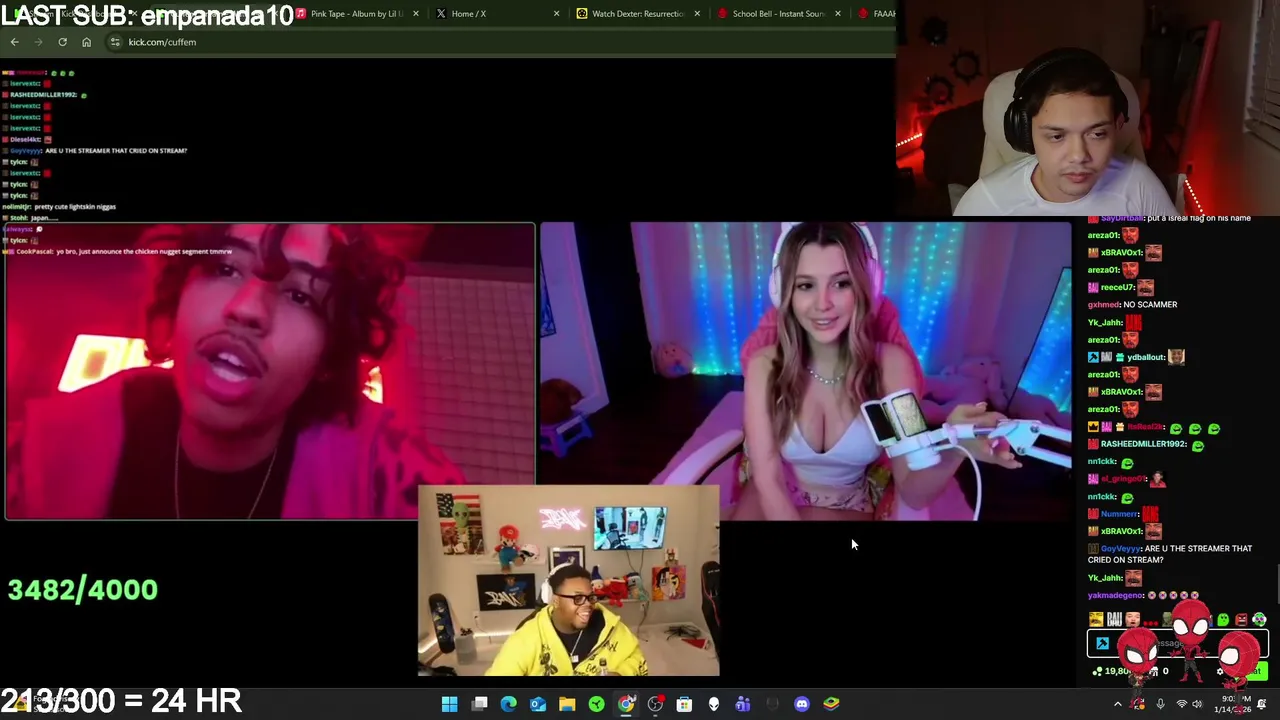
Task: Open the green circular taskbar app
Action: pos(596,704)
